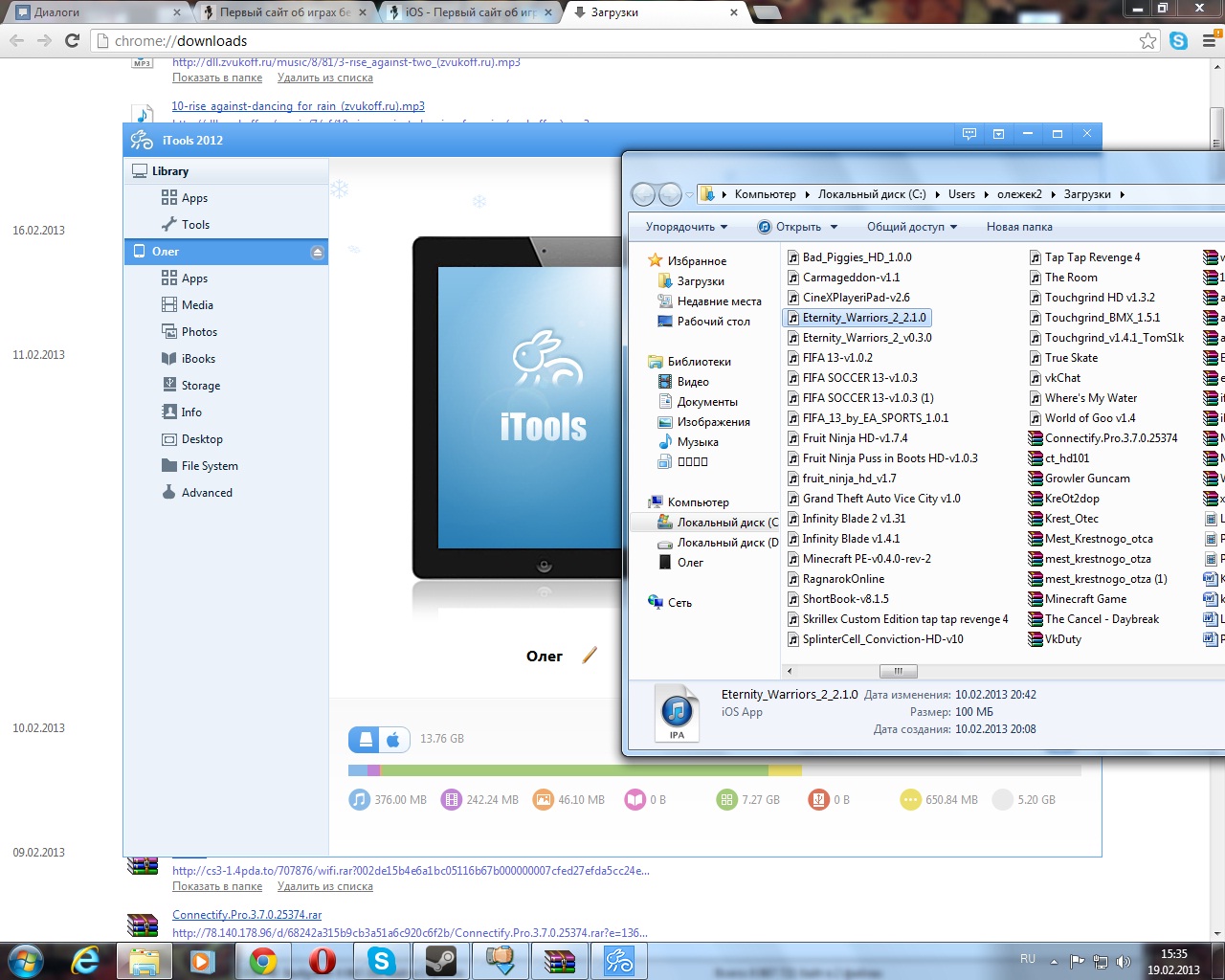
Task: Click the eject button next to Олег
Action: [318, 253]
